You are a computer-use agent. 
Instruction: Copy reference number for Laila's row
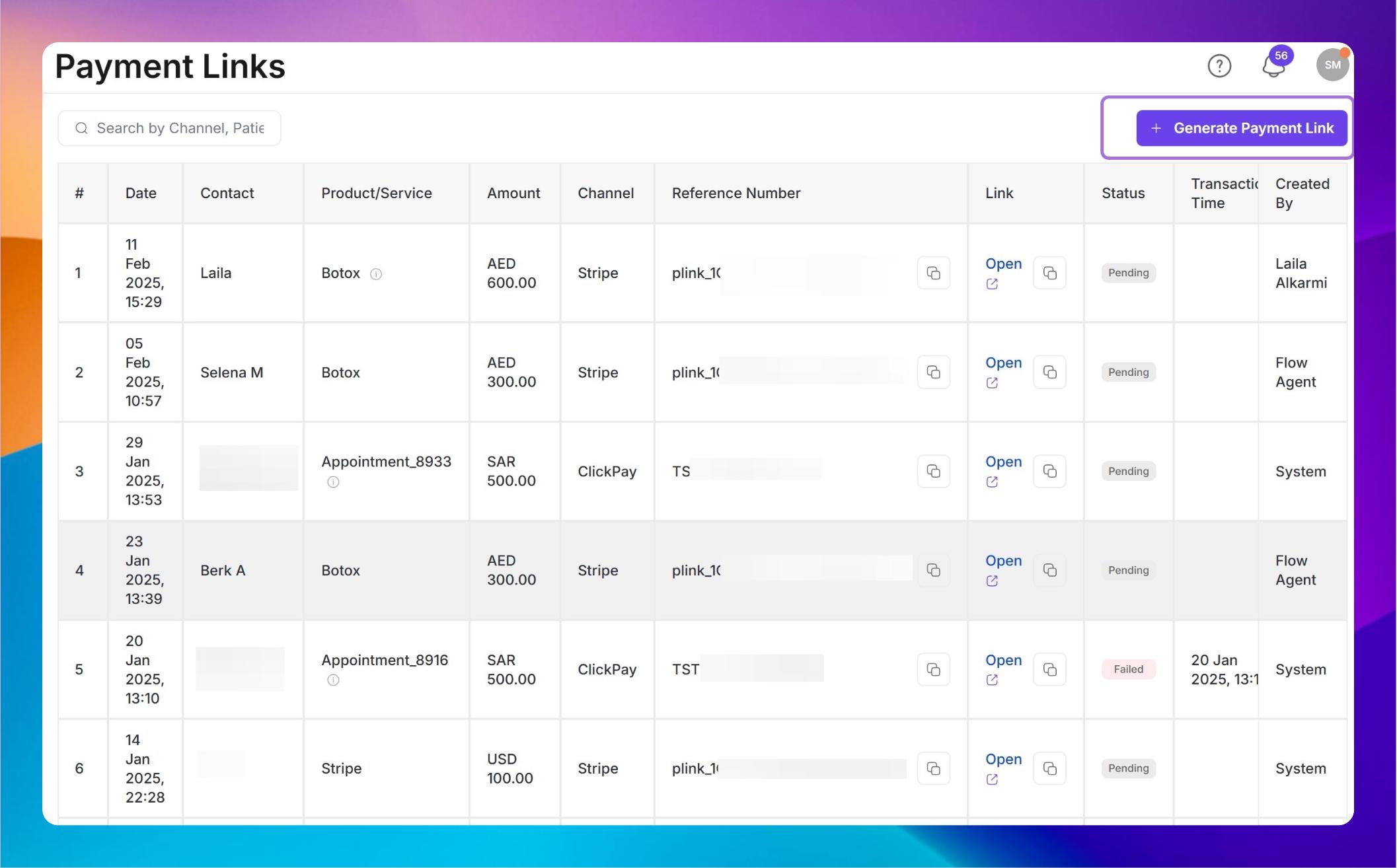tap(933, 273)
